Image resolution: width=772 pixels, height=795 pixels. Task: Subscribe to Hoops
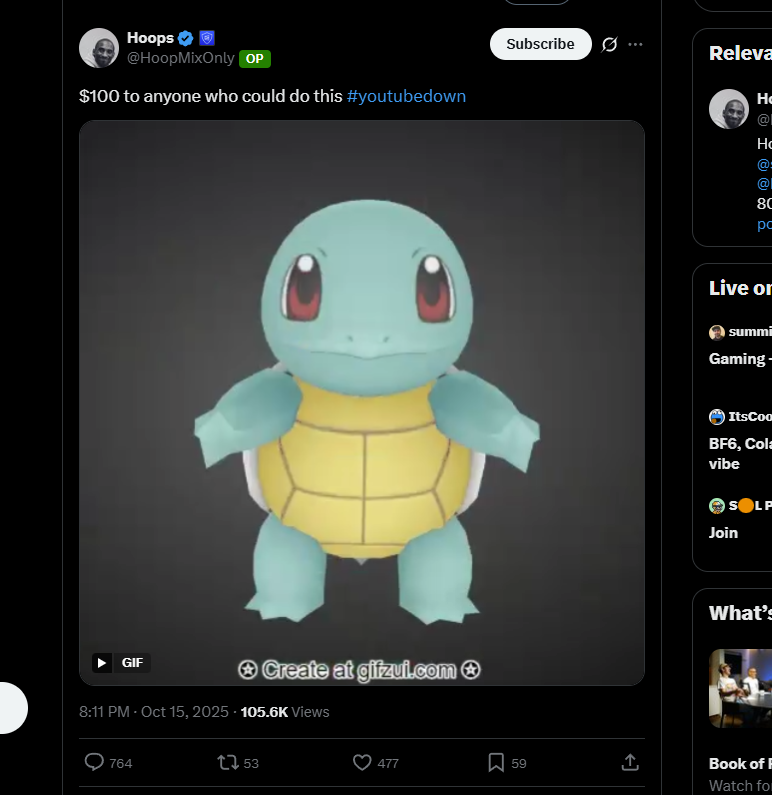pos(540,44)
